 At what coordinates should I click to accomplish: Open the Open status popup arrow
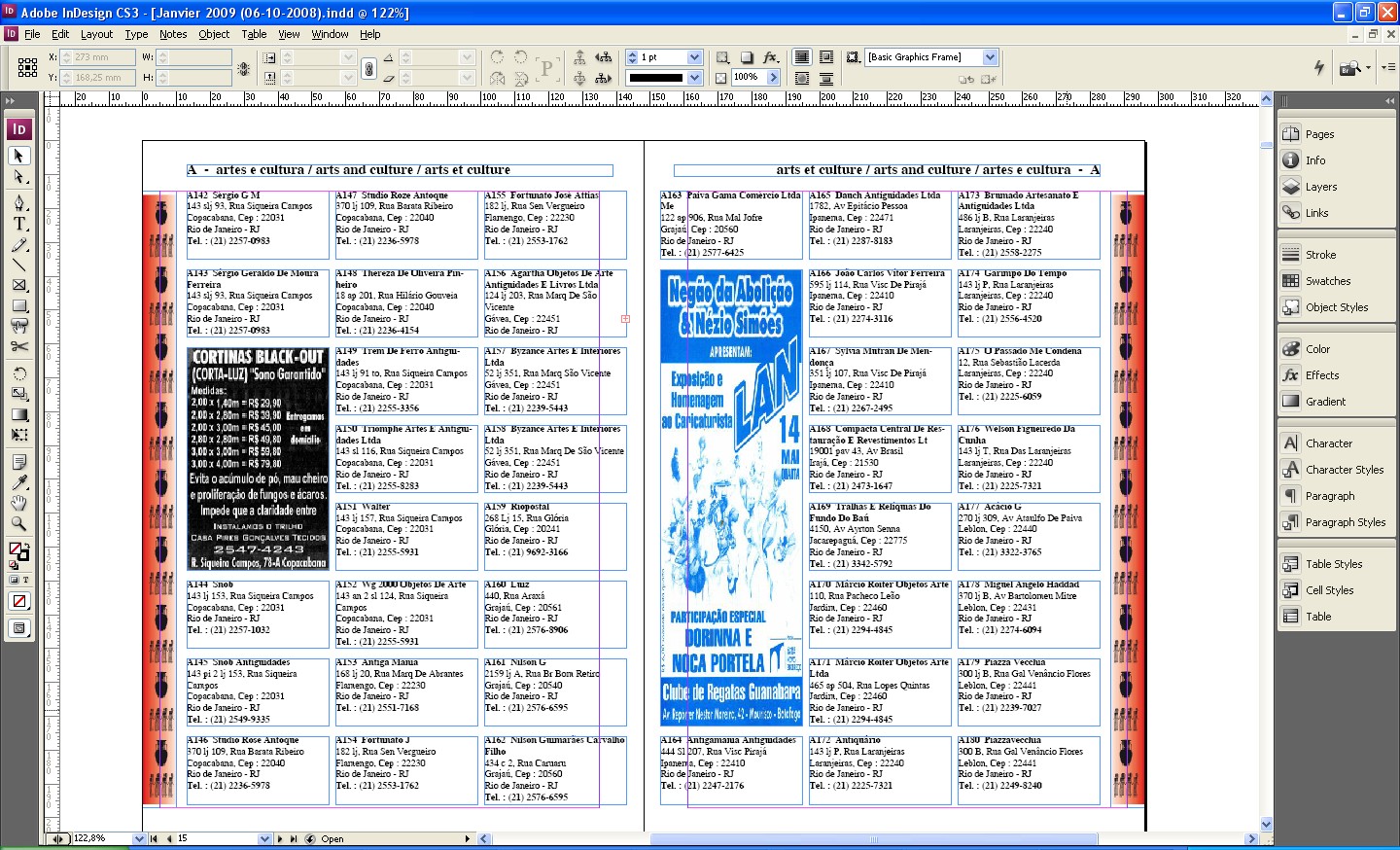(x=467, y=838)
